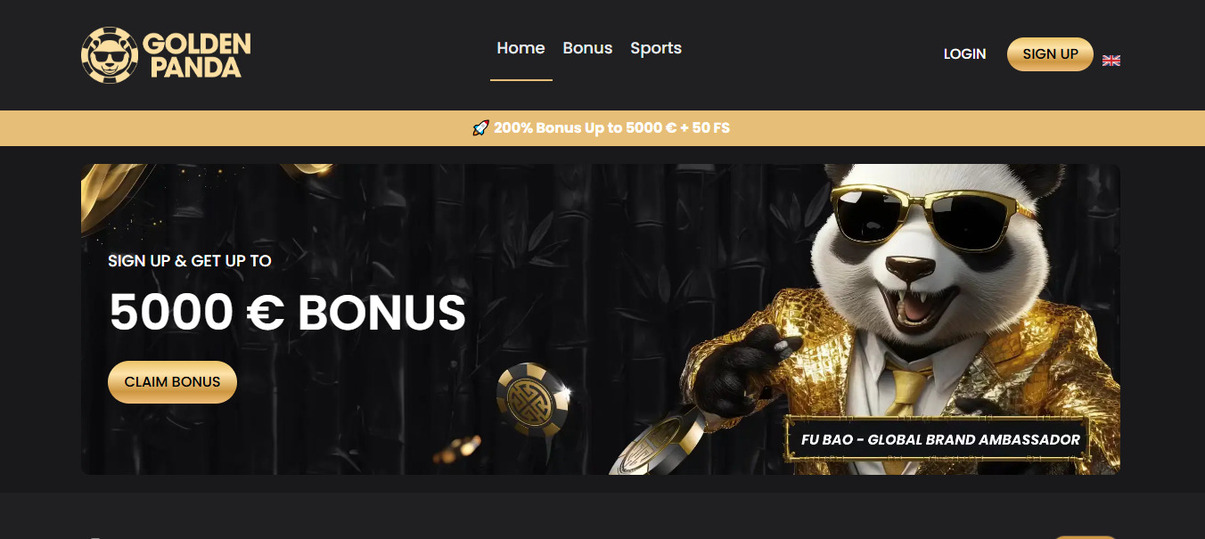Click the SIGN UP button
Image resolution: width=1205 pixels, height=539 pixels.
coord(1050,54)
